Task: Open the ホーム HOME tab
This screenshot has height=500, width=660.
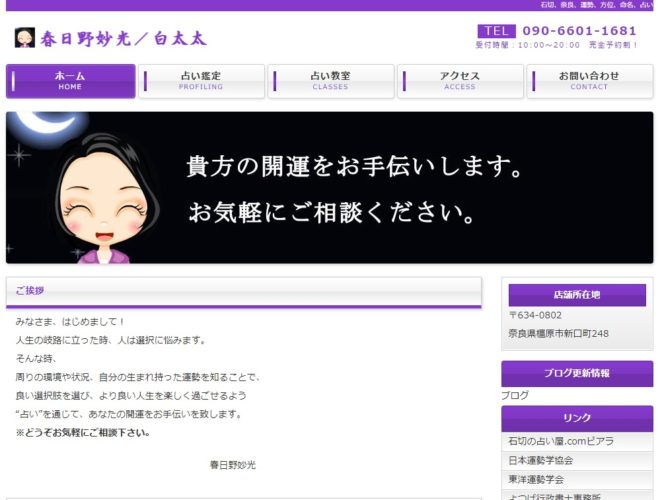Action: point(70,81)
